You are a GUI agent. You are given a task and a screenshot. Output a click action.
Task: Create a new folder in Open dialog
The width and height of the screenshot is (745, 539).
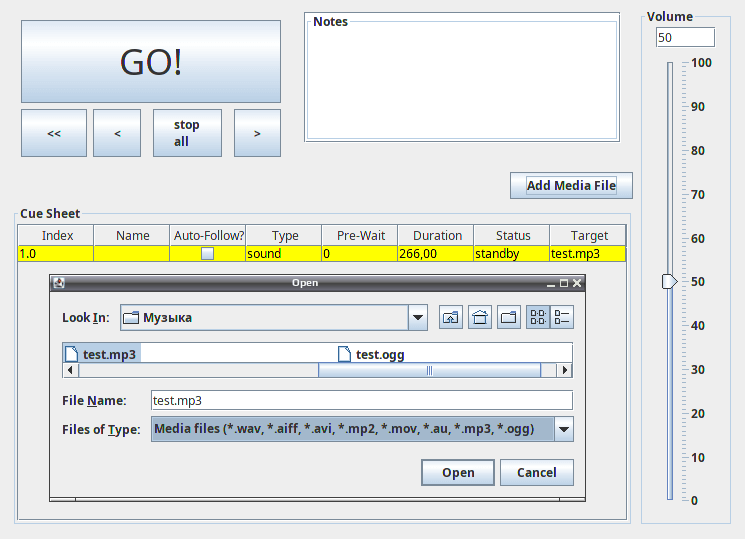[x=509, y=317]
